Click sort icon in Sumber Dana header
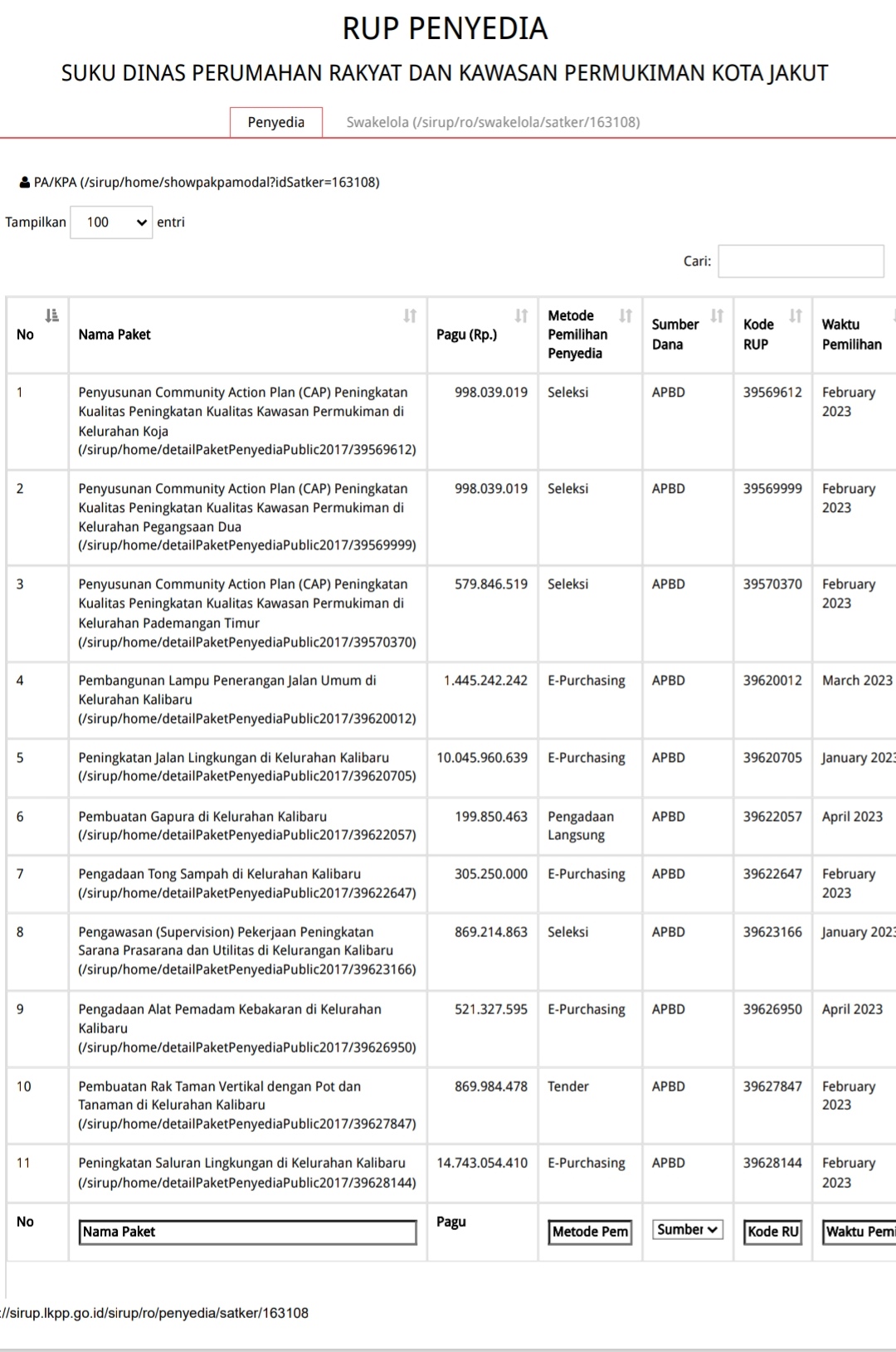The height and width of the screenshot is (1352, 896). (x=717, y=315)
